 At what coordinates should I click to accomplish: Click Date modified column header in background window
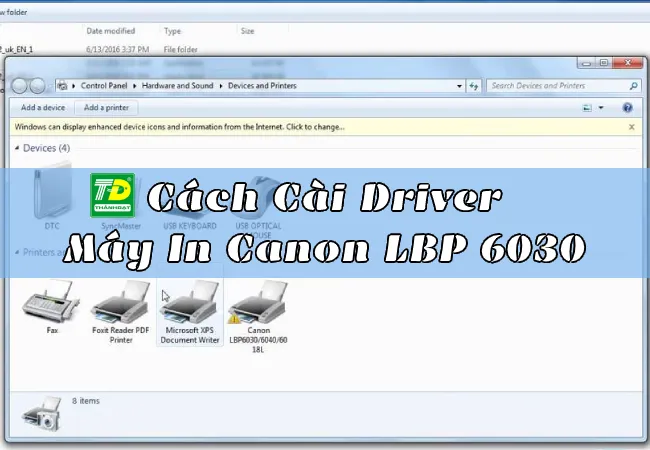tap(111, 31)
